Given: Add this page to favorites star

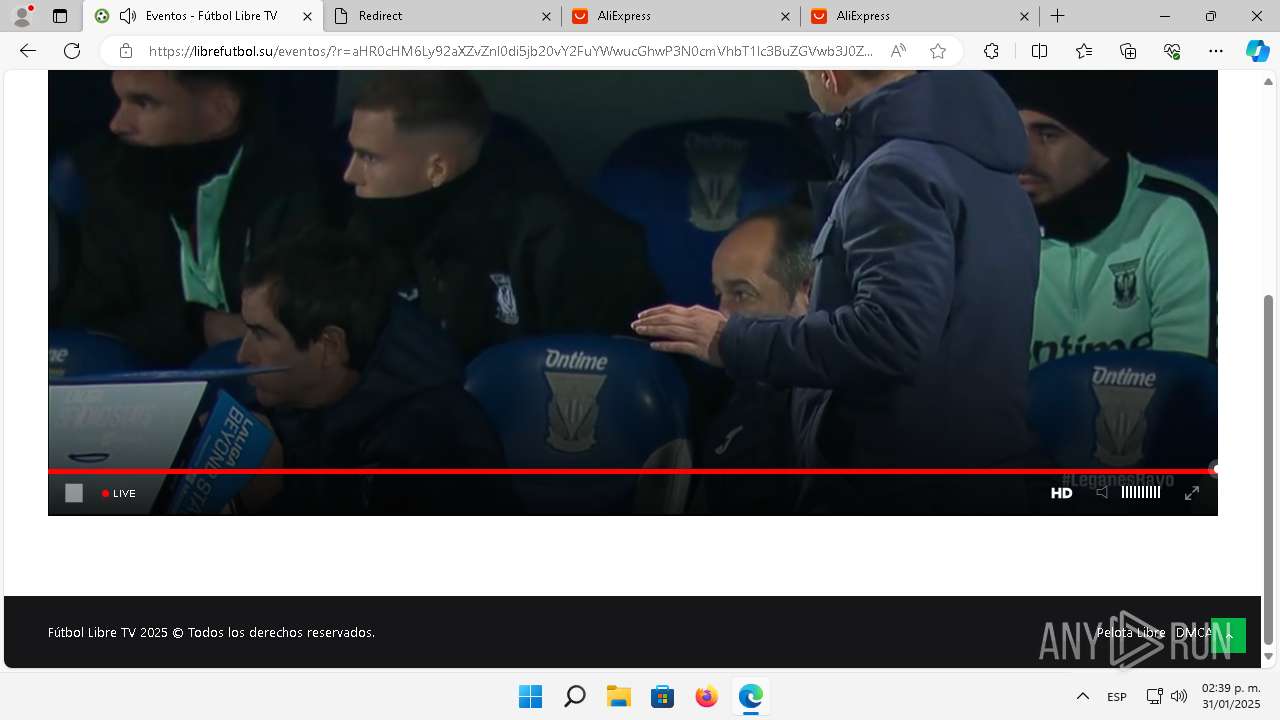Looking at the screenshot, I should coord(938,51).
